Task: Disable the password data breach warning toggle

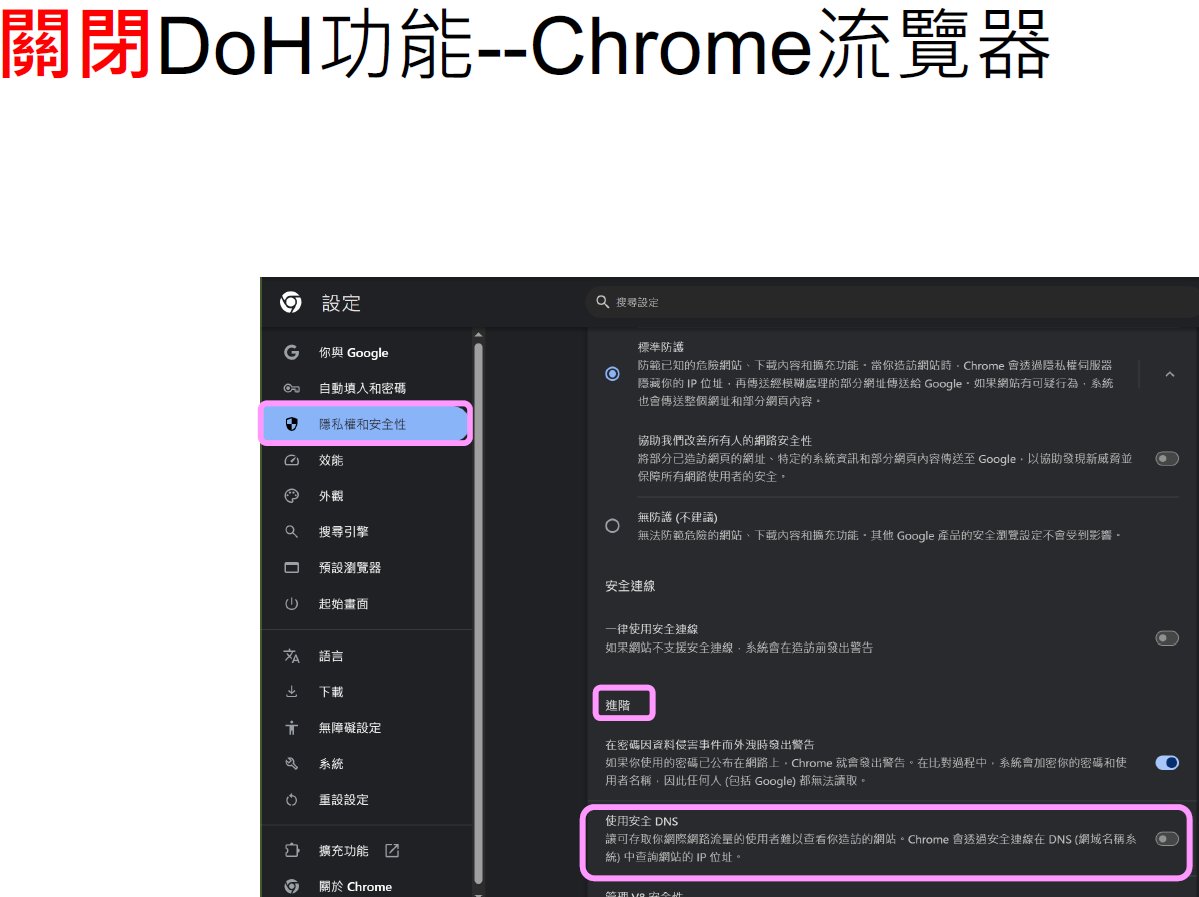Action: pos(1166,762)
